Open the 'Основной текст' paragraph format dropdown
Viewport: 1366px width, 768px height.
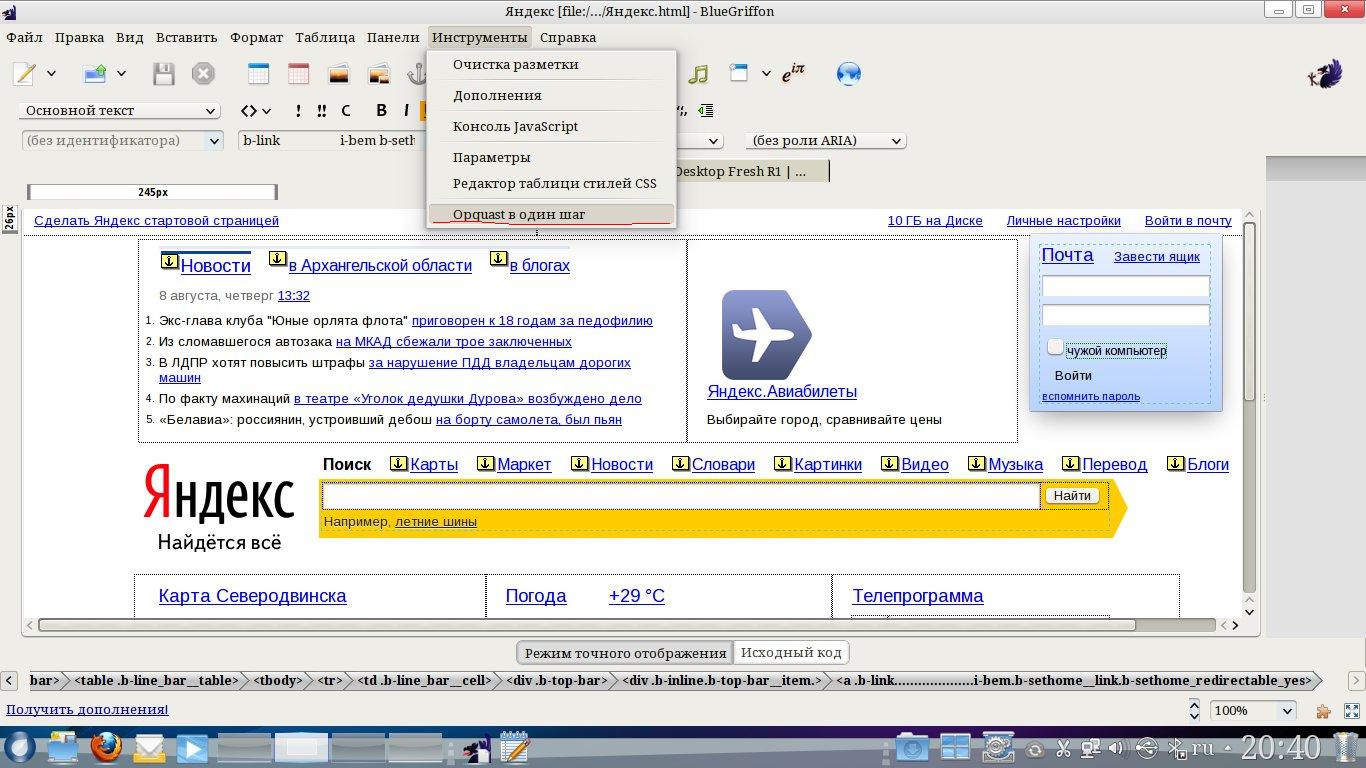pyautogui.click(x=120, y=111)
